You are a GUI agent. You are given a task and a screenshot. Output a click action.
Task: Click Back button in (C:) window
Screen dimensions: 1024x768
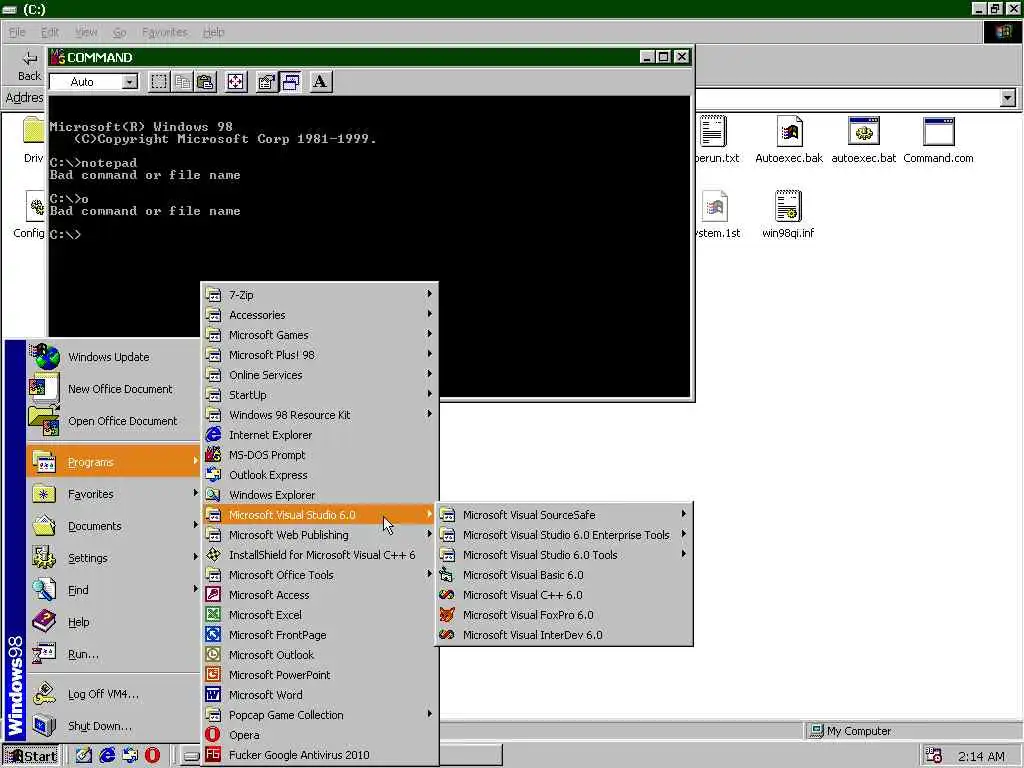[29, 65]
